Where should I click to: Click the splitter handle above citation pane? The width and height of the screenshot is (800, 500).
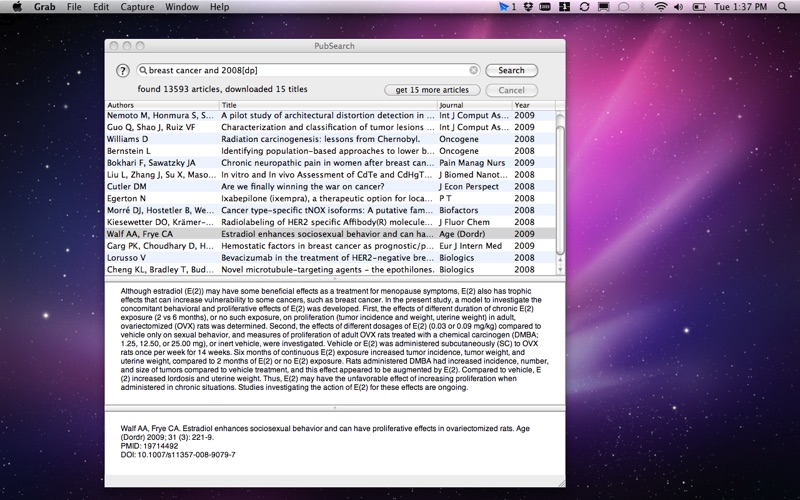(335, 408)
